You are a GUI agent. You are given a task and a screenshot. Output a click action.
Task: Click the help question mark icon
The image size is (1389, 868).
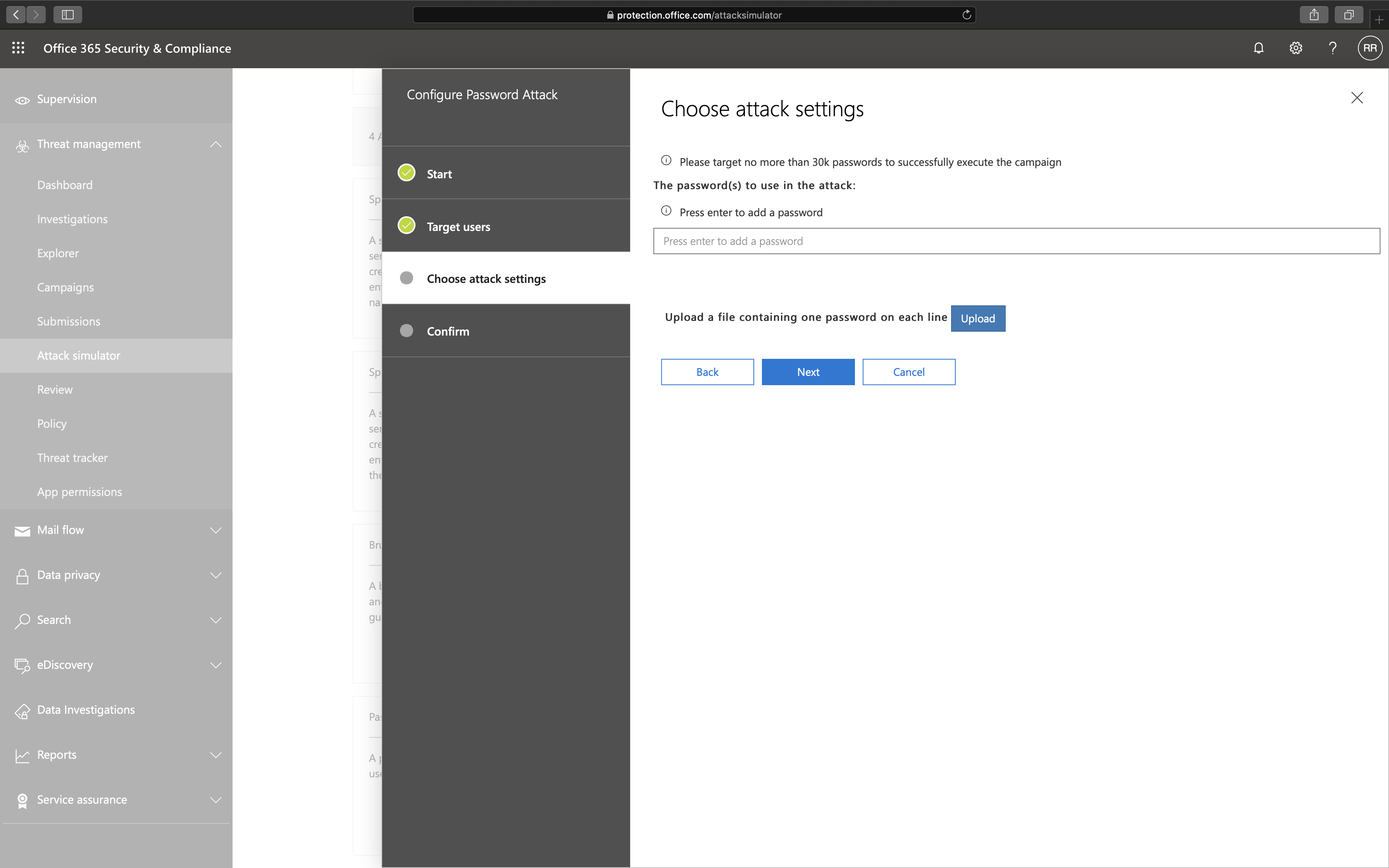pos(1332,48)
